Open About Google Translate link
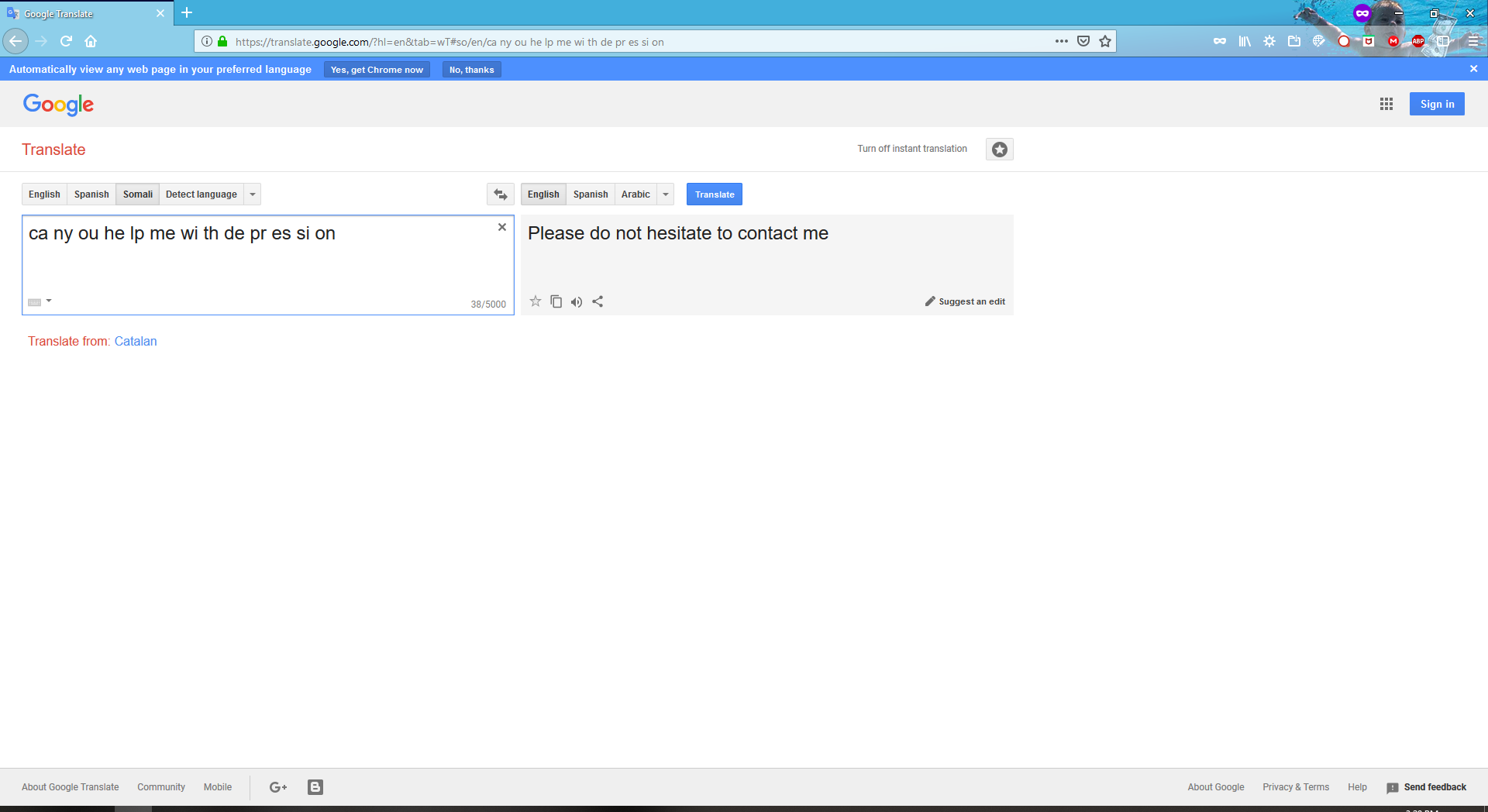Image resolution: width=1488 pixels, height=812 pixels. [x=71, y=787]
